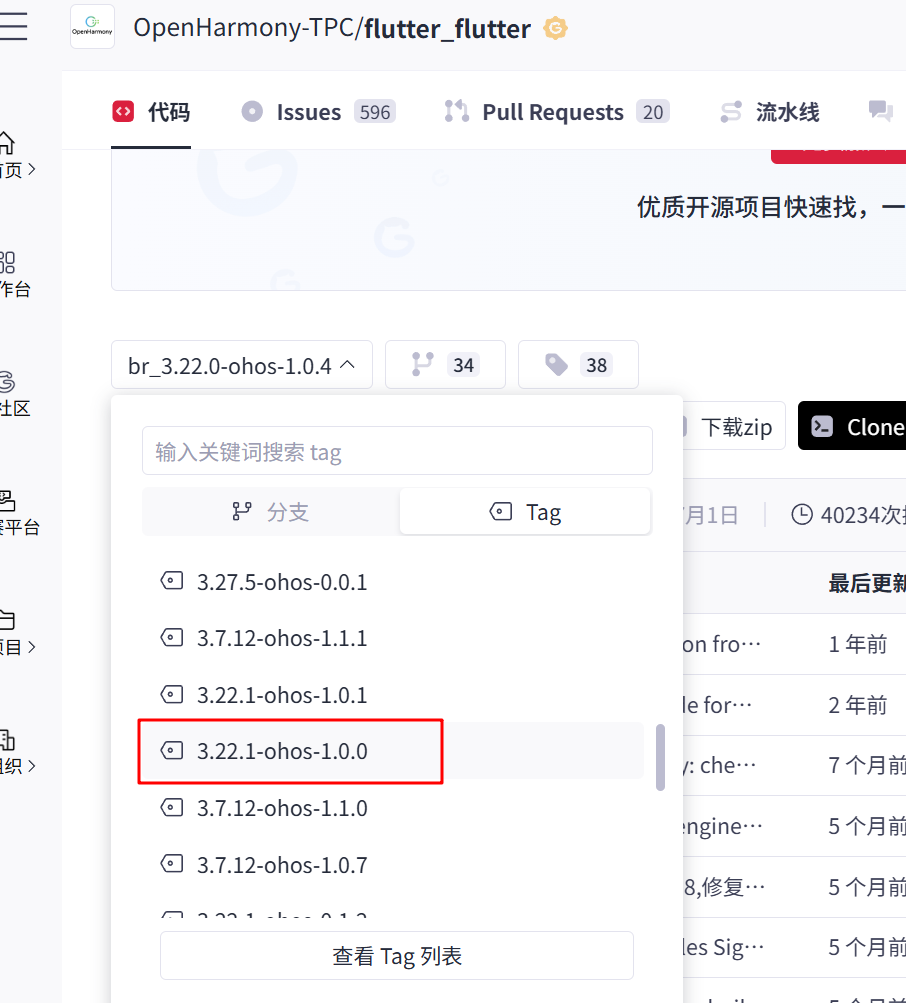
Task: Open the Issues tab
Action: pyautogui.click(x=318, y=112)
